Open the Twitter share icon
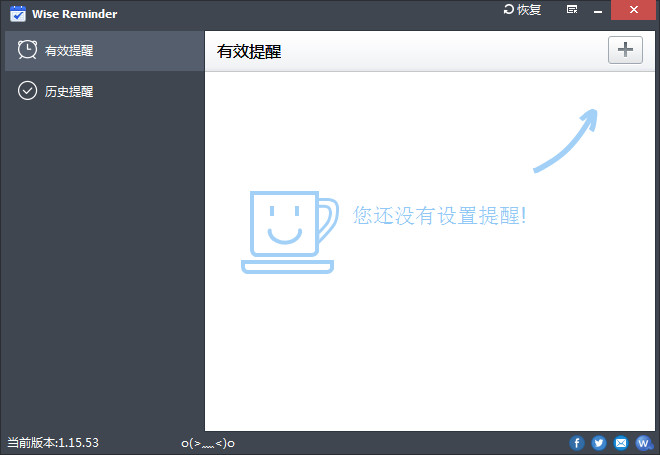 [x=599, y=443]
